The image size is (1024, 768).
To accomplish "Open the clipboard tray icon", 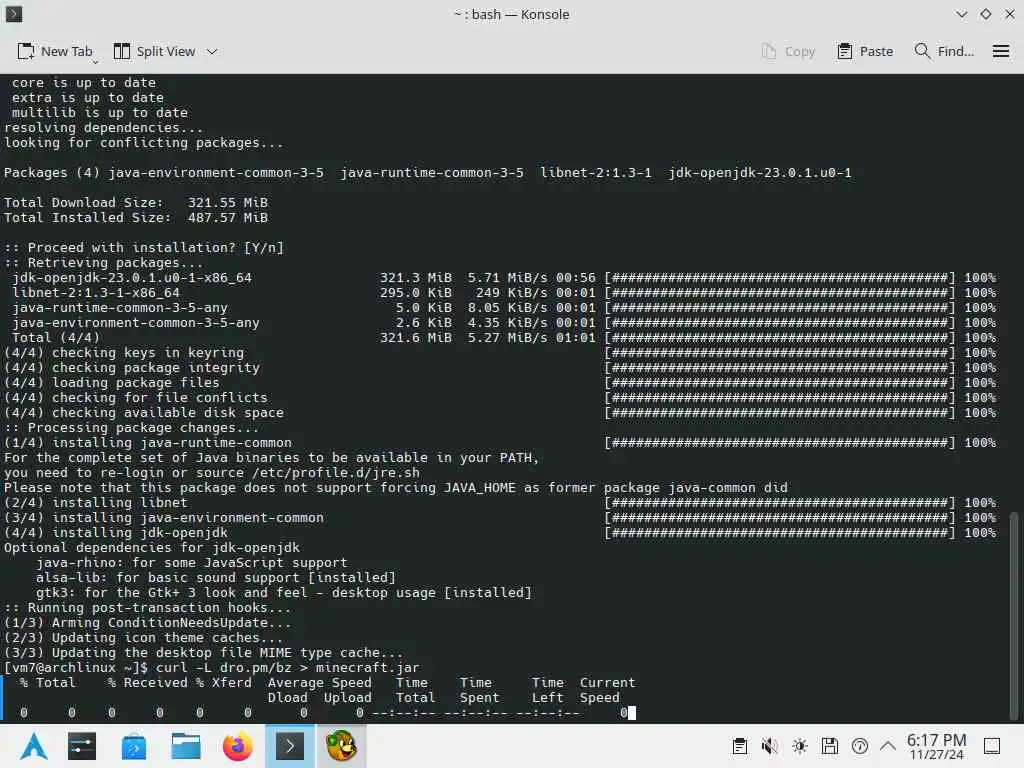I will tap(739, 746).
